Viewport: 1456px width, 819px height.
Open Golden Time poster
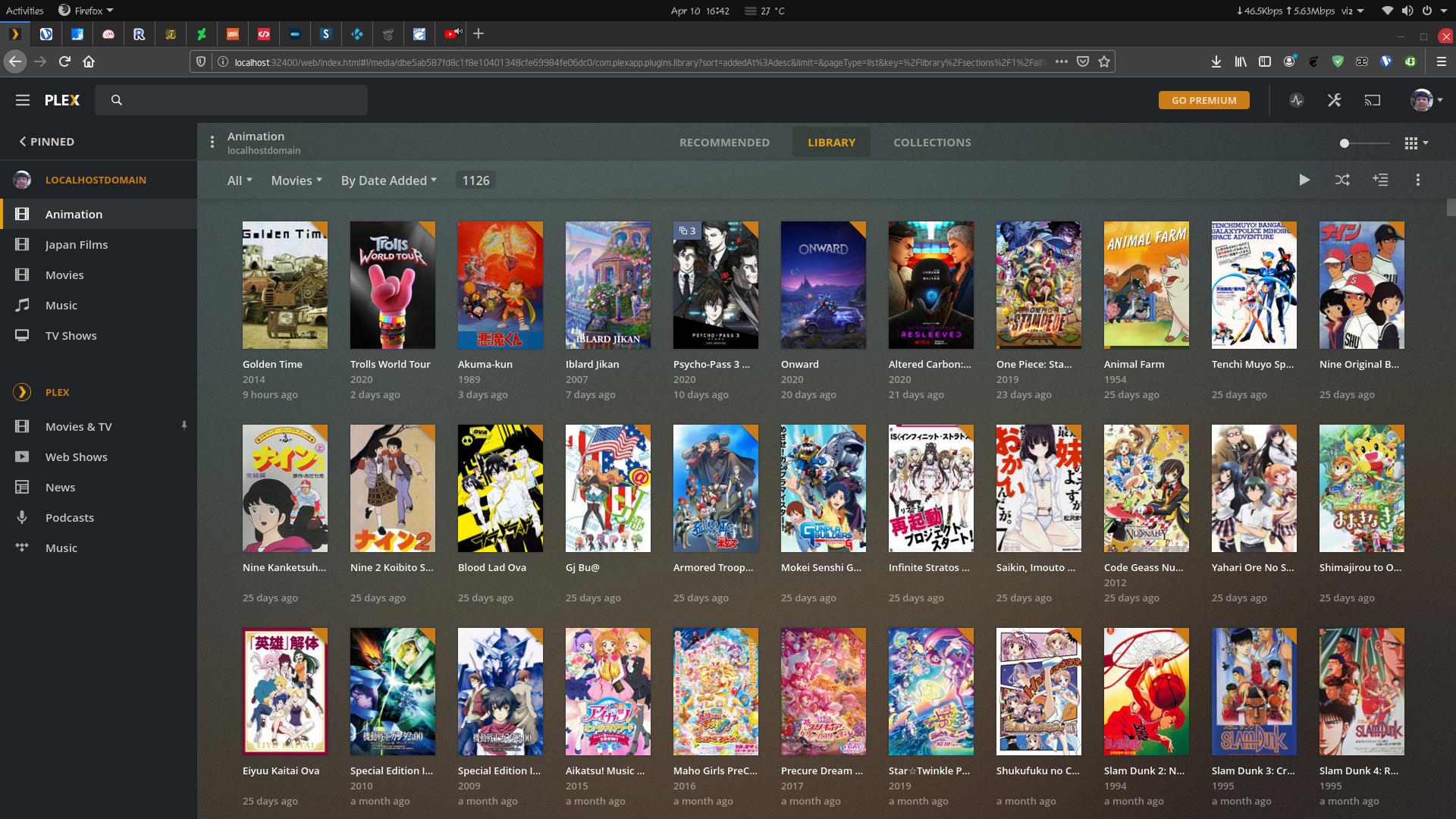point(285,285)
